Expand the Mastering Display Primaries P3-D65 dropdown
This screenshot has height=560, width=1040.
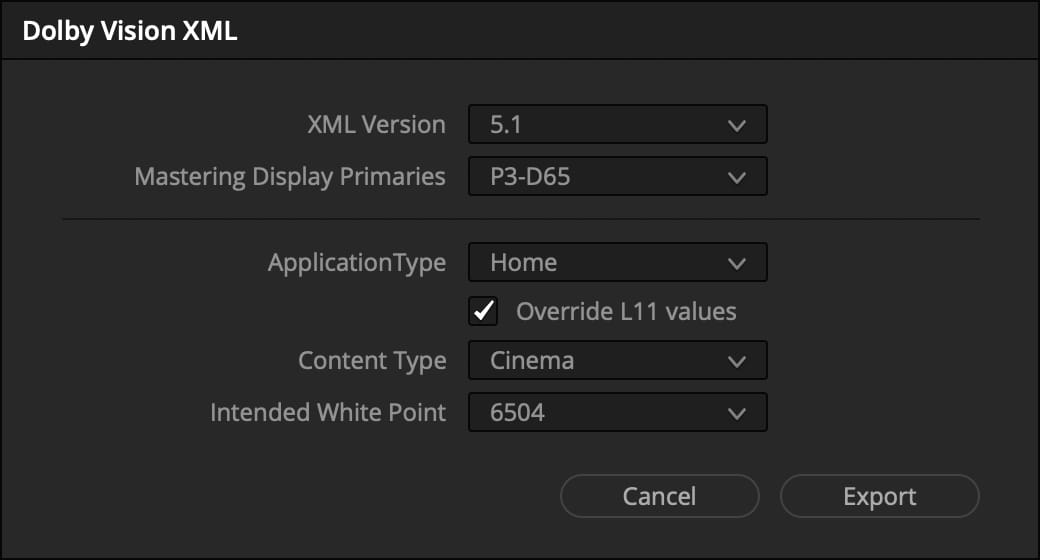pyautogui.click(x=617, y=178)
